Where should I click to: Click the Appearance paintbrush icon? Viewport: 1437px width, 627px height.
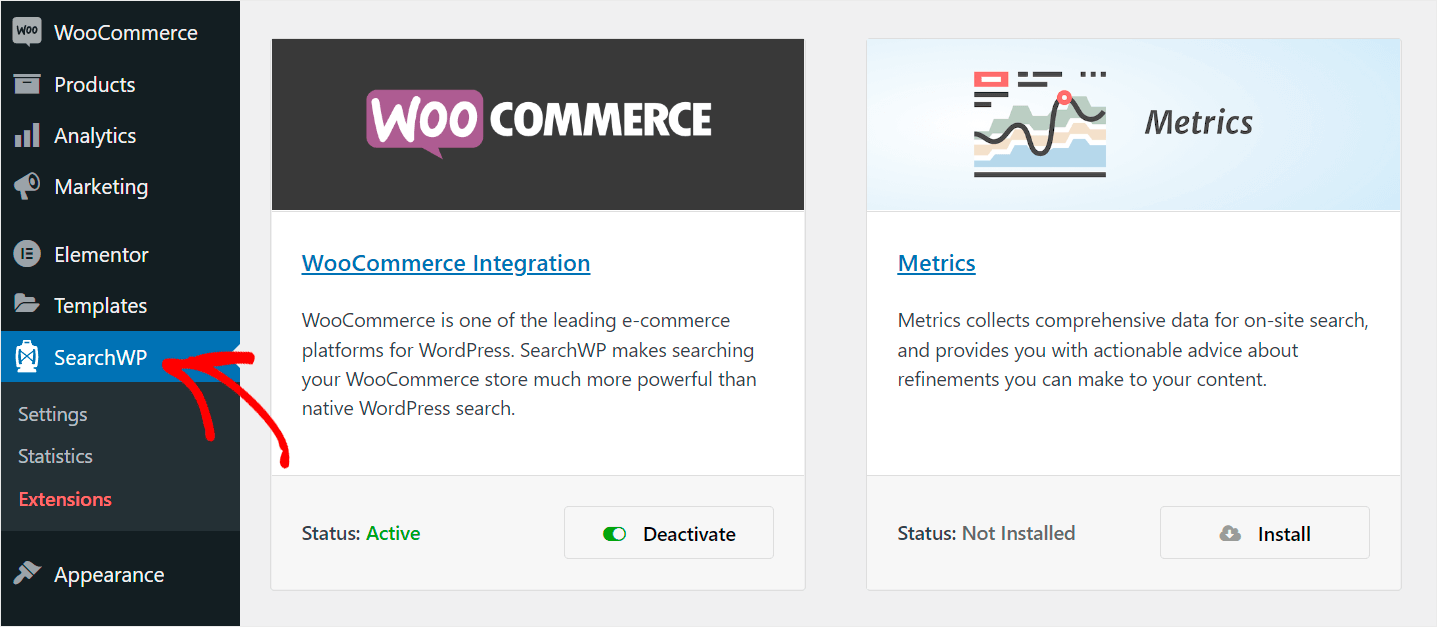click(27, 574)
